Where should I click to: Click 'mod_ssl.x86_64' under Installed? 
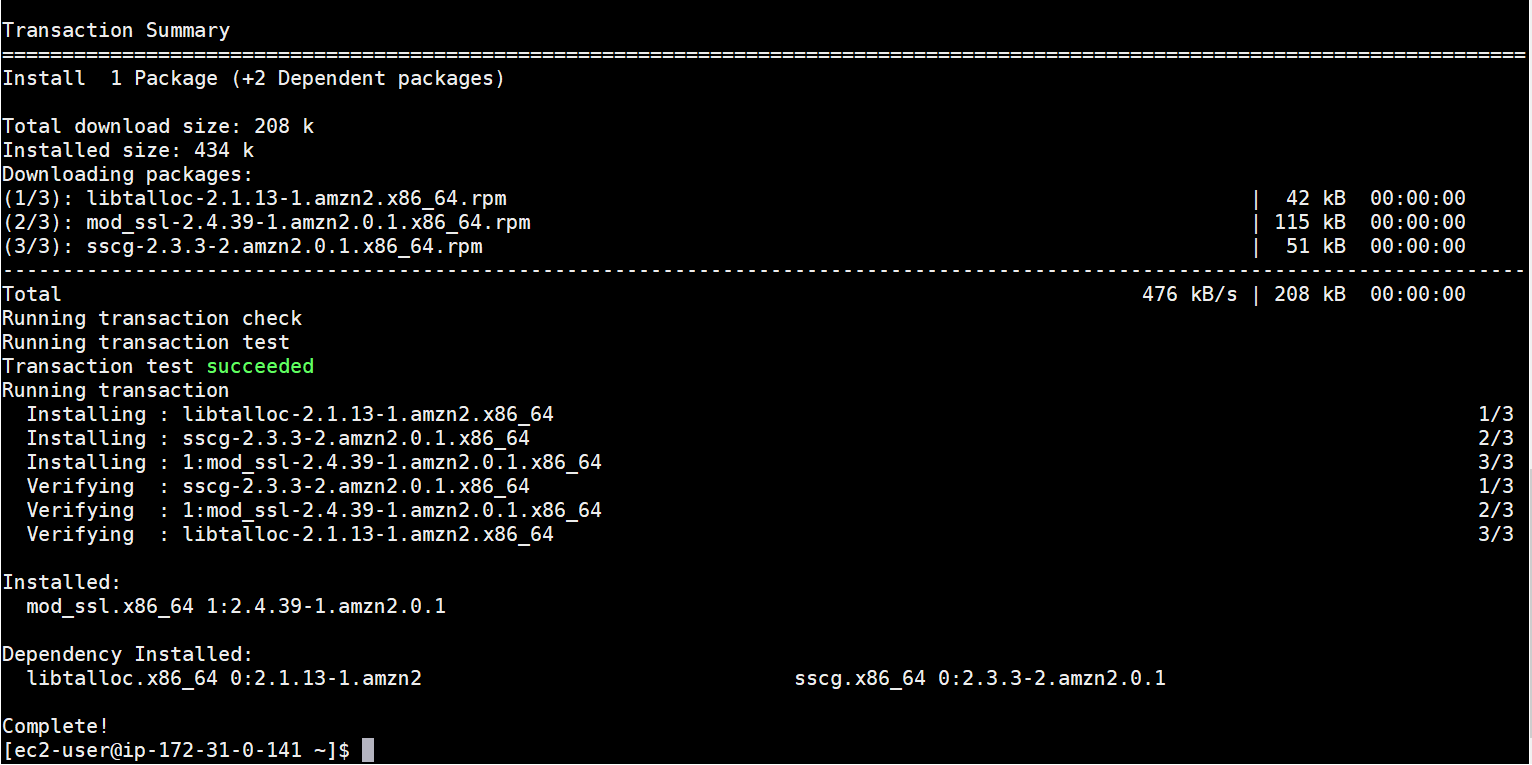pyautogui.click(x=110, y=607)
